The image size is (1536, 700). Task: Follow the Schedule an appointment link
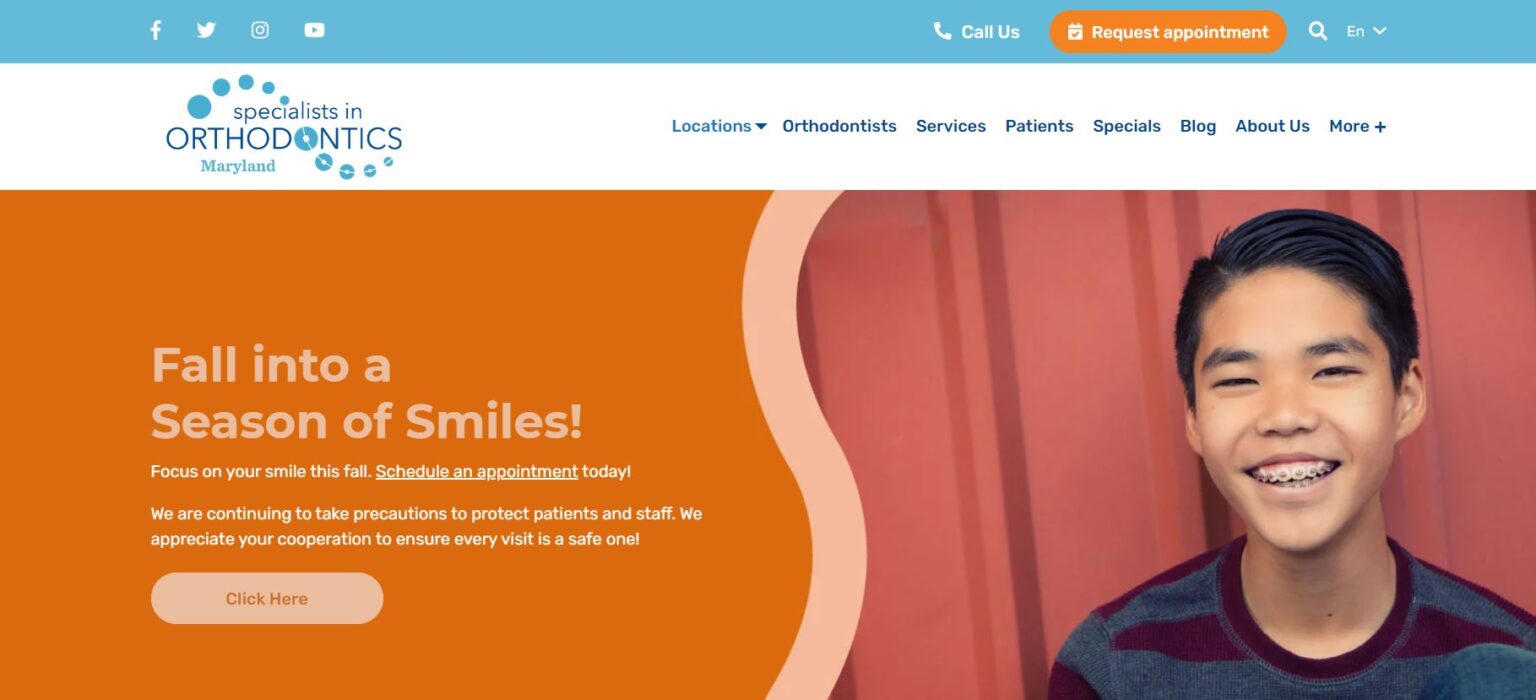477,471
